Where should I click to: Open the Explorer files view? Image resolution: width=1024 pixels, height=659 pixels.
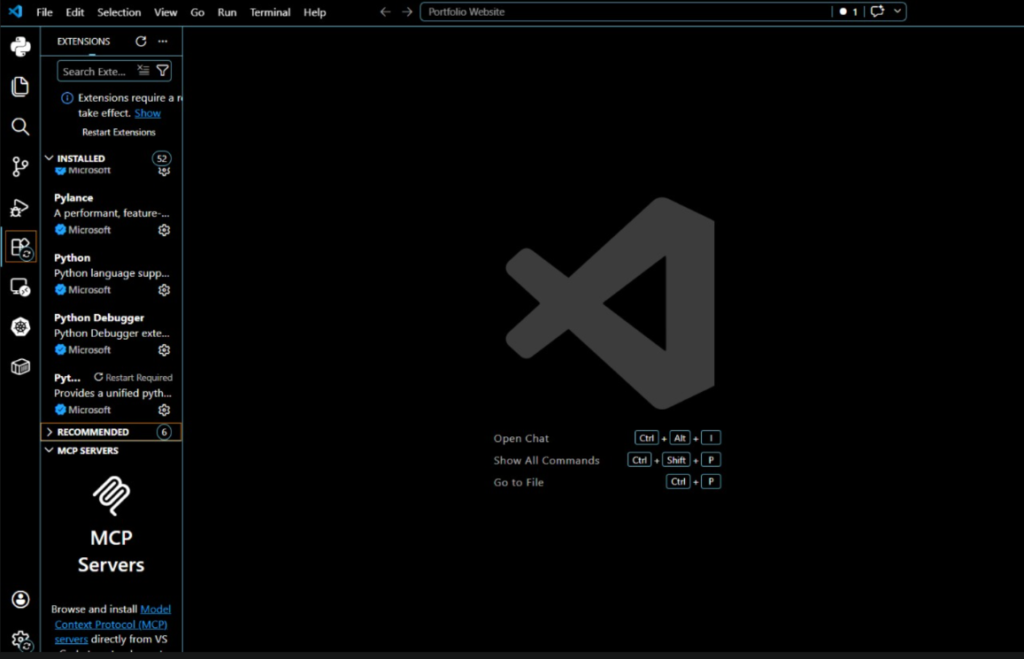(x=20, y=86)
